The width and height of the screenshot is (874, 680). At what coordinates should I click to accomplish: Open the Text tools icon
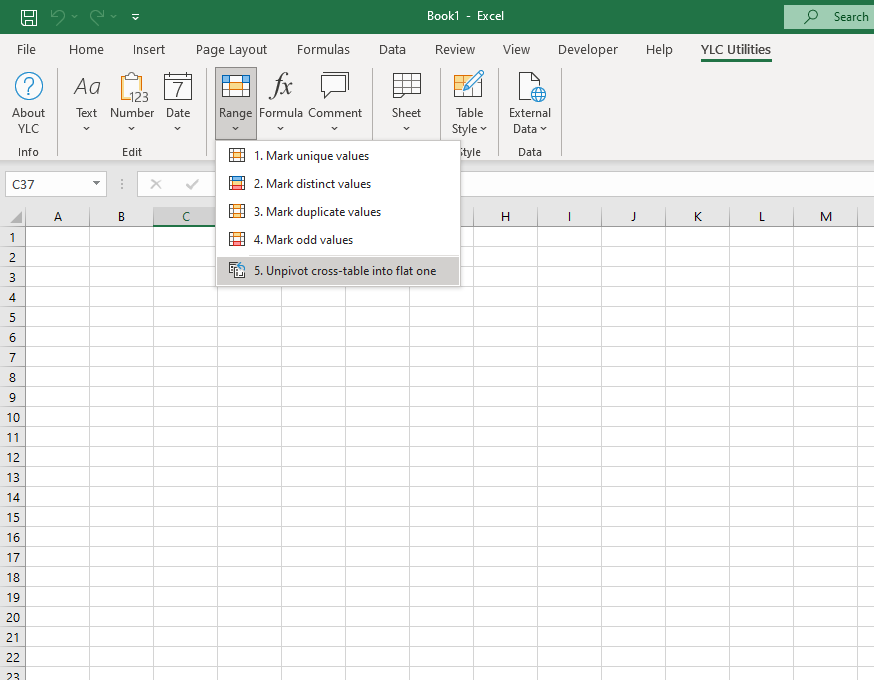tap(87, 88)
